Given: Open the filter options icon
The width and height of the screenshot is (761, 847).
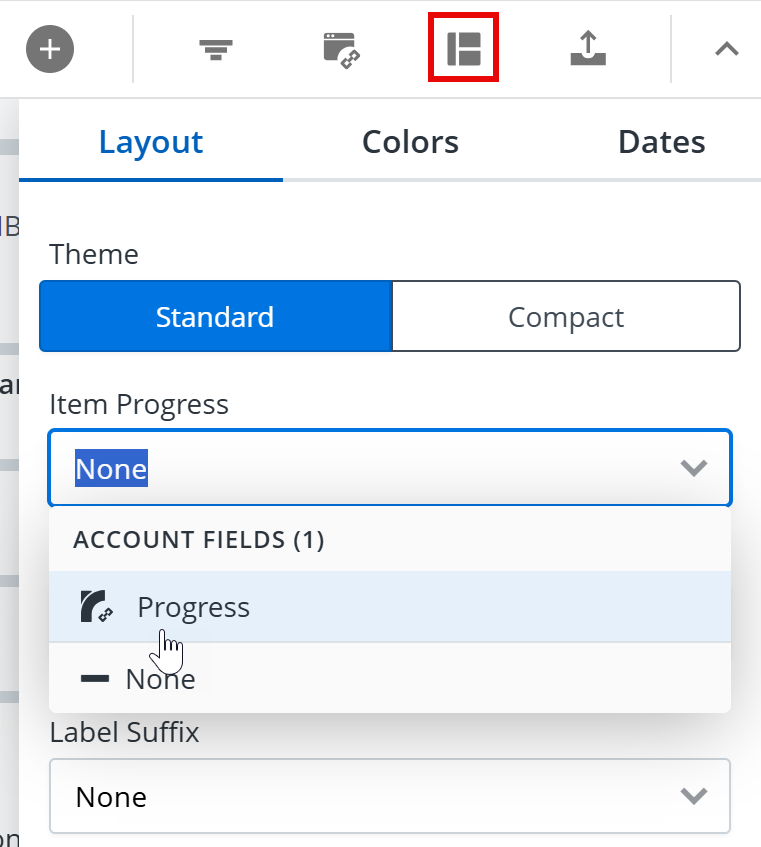Looking at the screenshot, I should (215, 48).
